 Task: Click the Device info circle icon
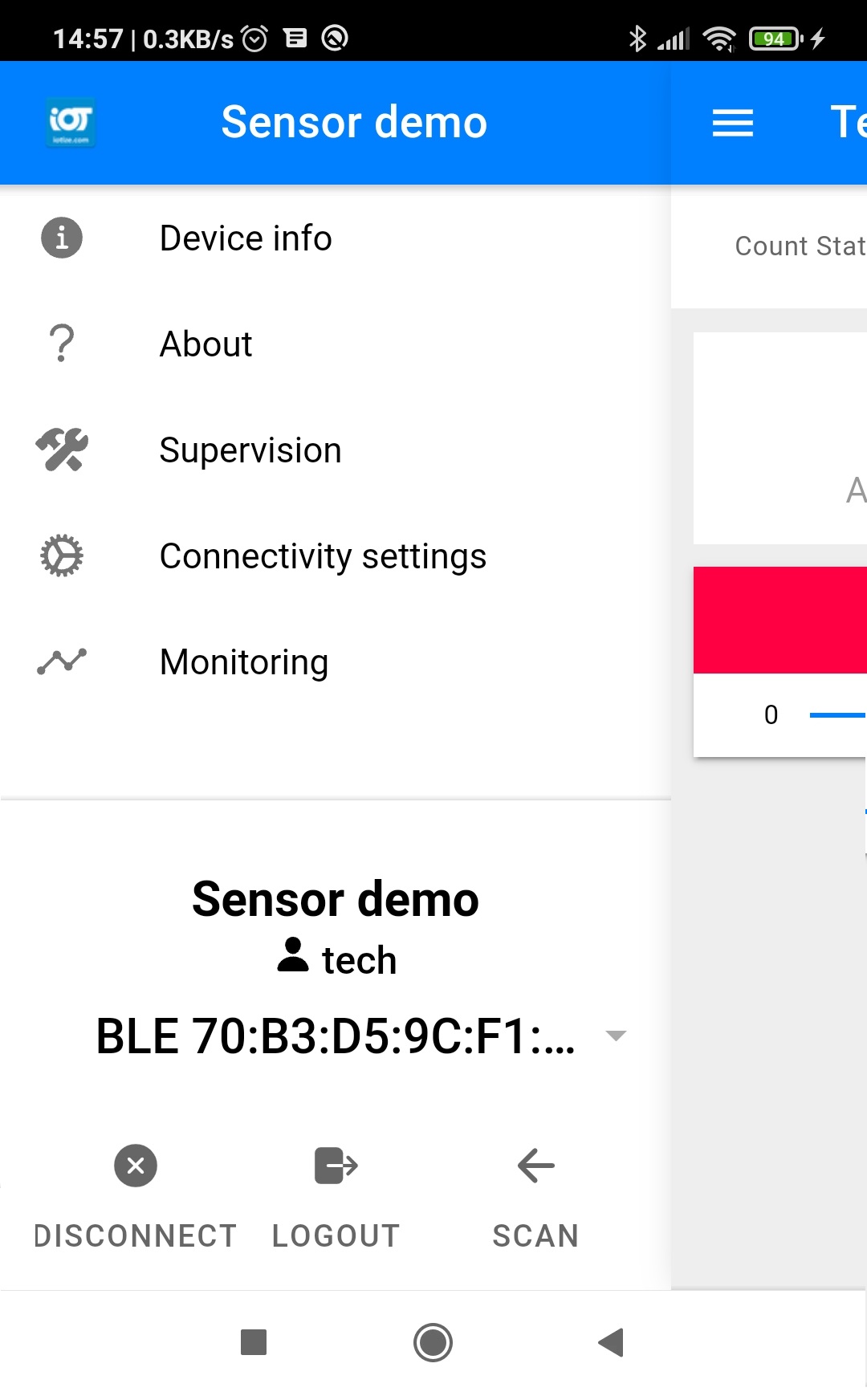pos(62,238)
